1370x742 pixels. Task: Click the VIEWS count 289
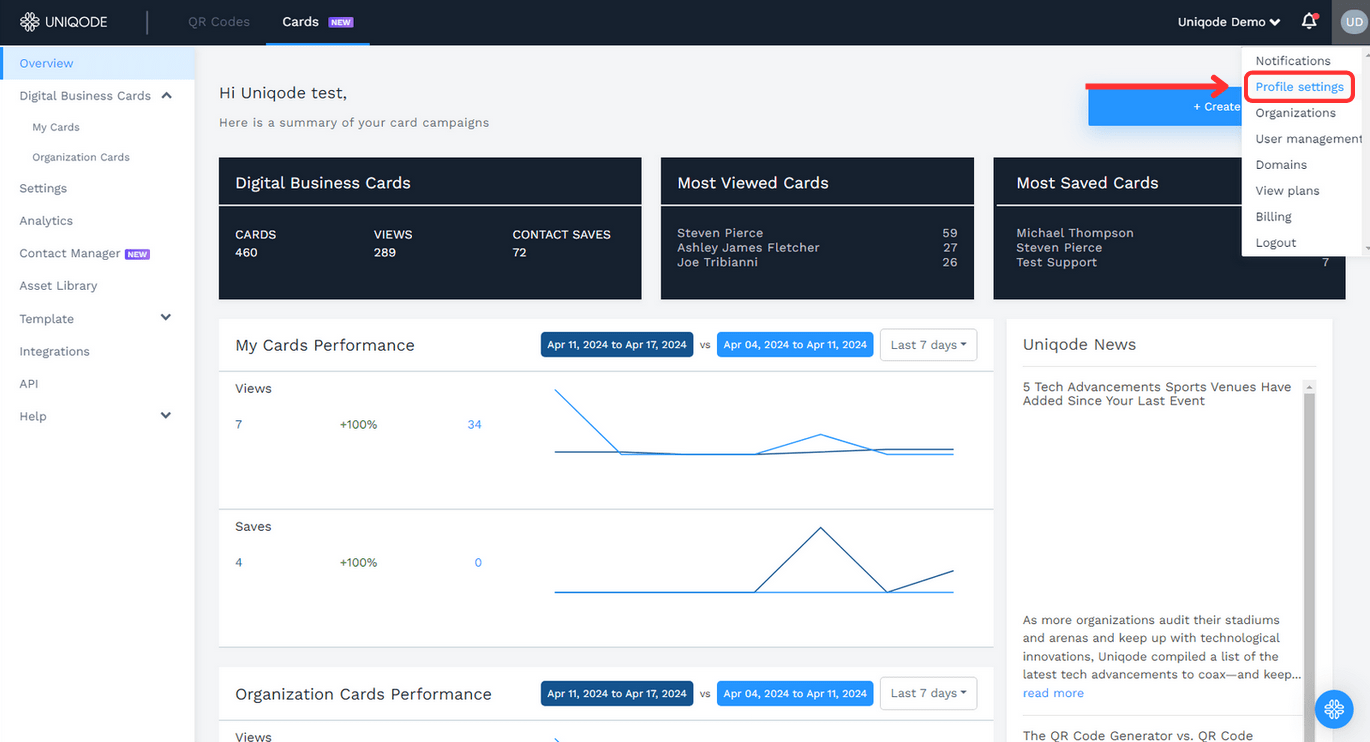385,253
